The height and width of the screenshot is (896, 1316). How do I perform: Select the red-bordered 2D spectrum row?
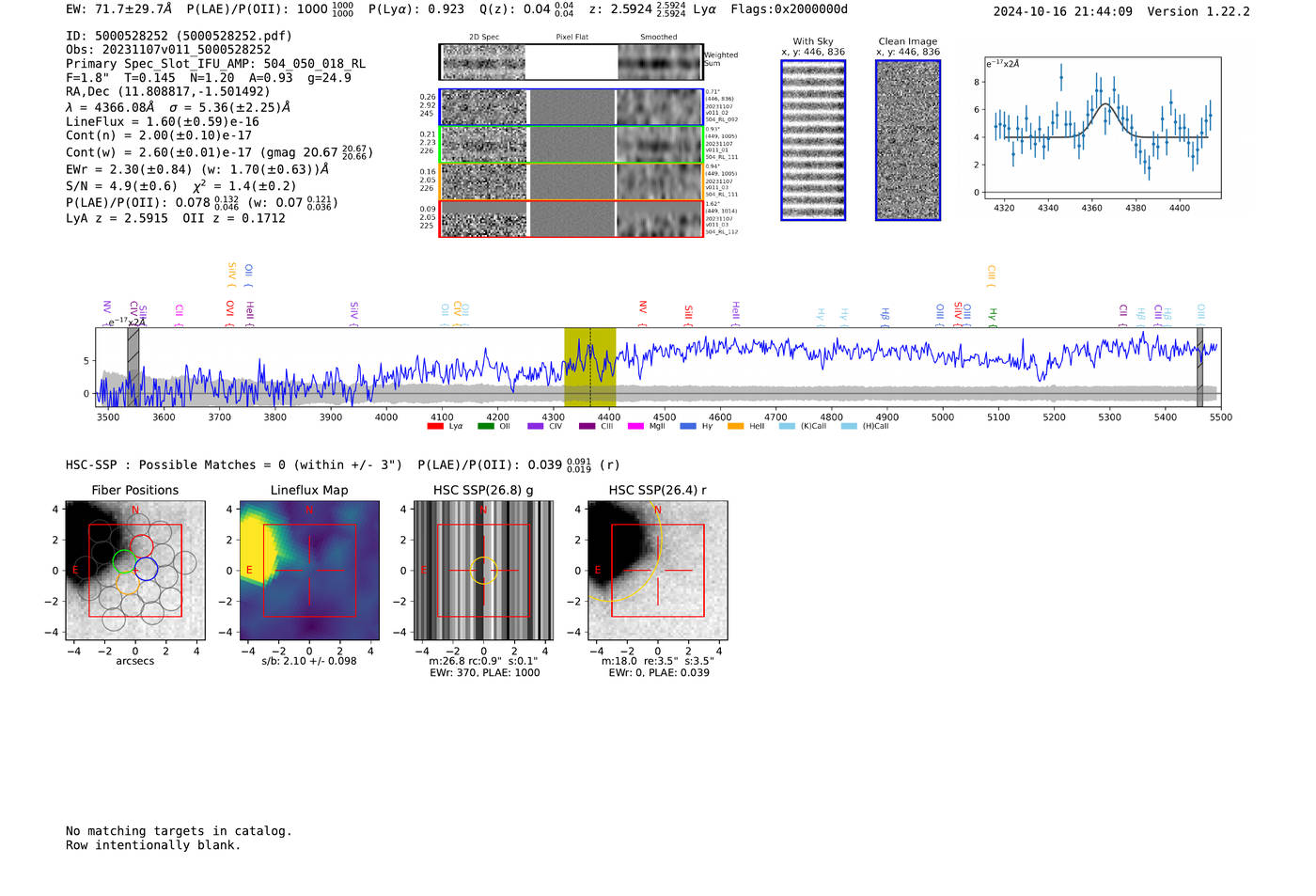572,219
